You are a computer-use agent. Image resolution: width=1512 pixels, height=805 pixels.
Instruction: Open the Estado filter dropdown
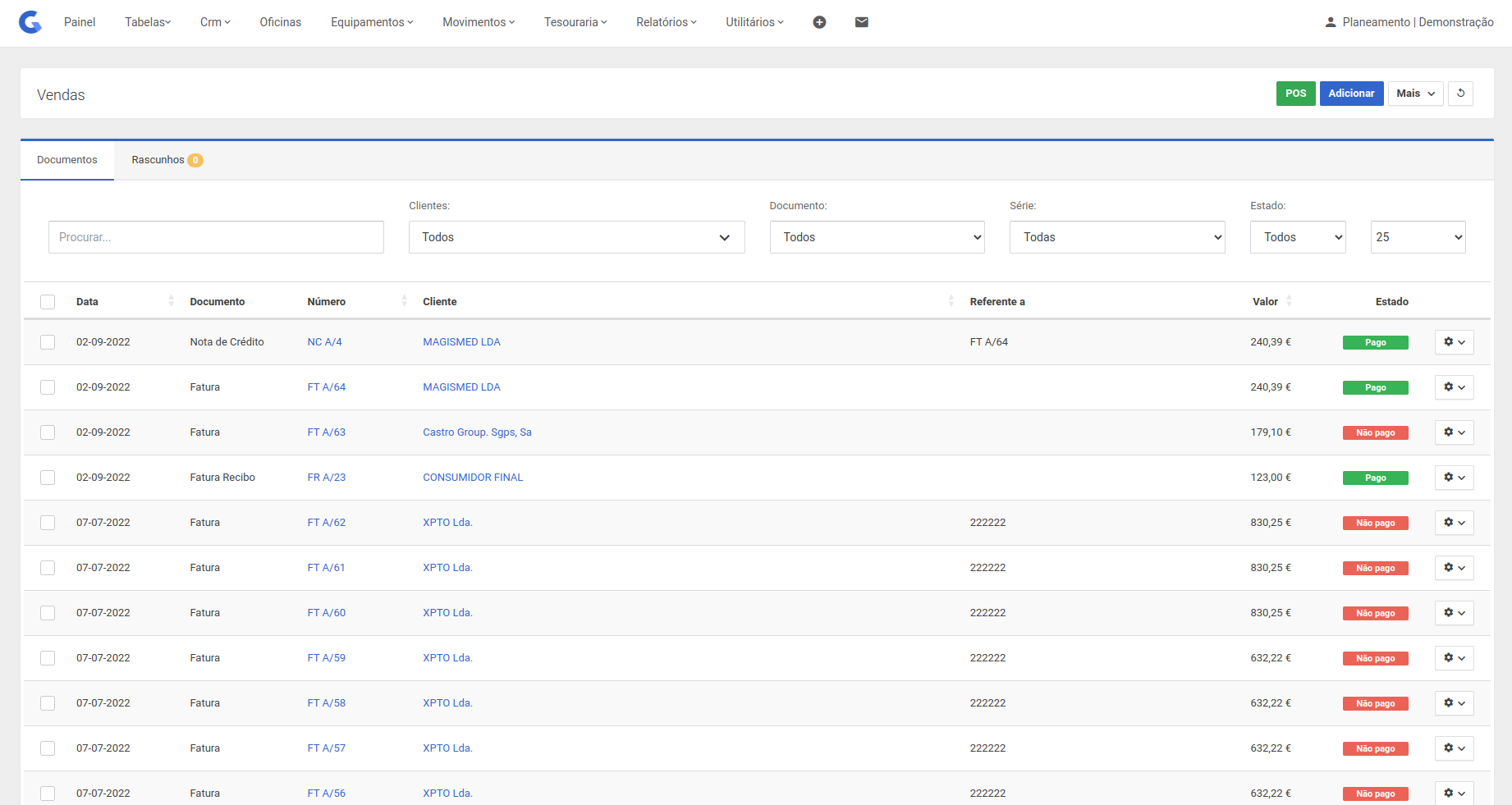tap(1297, 237)
